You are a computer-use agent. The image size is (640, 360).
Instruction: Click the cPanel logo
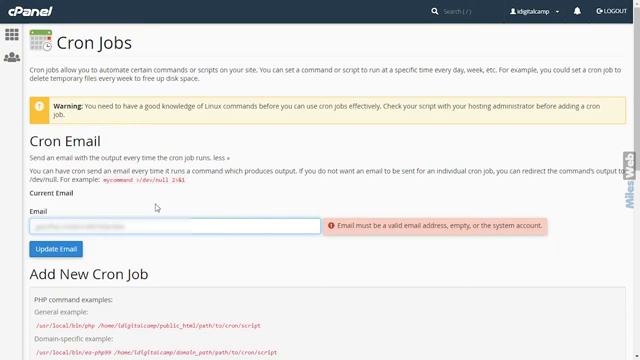pos(30,11)
